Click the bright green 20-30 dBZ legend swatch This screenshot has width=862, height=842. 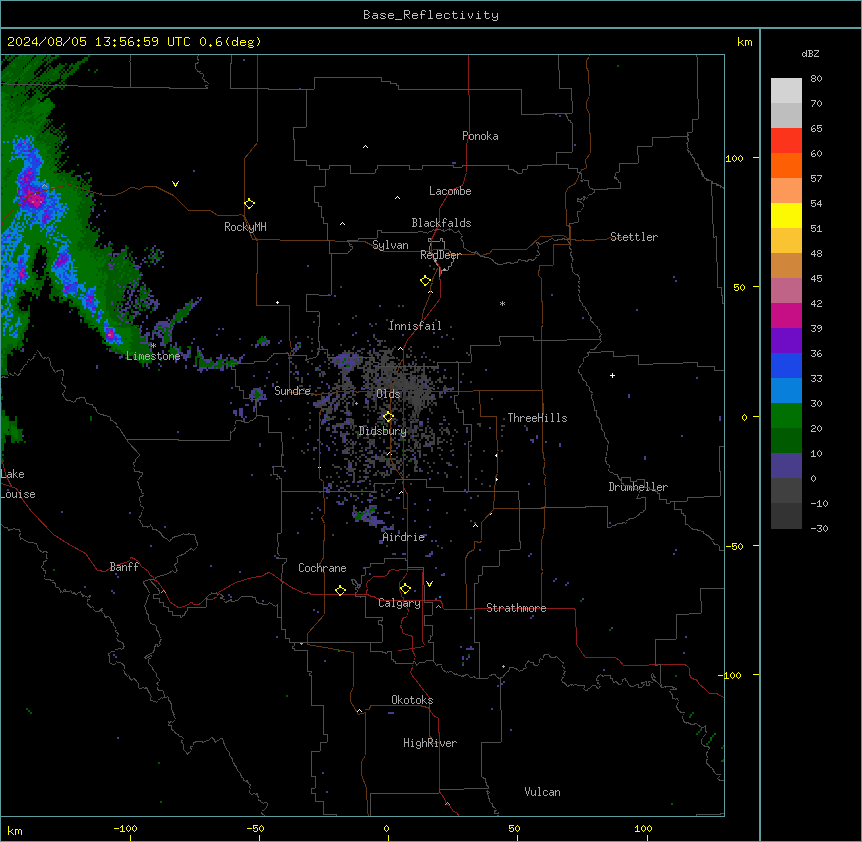point(786,416)
